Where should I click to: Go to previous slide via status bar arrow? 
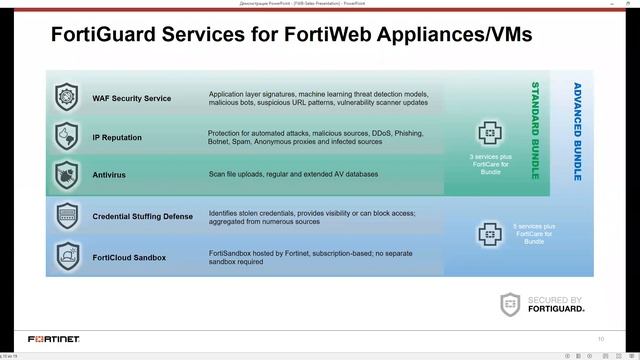tap(568, 356)
